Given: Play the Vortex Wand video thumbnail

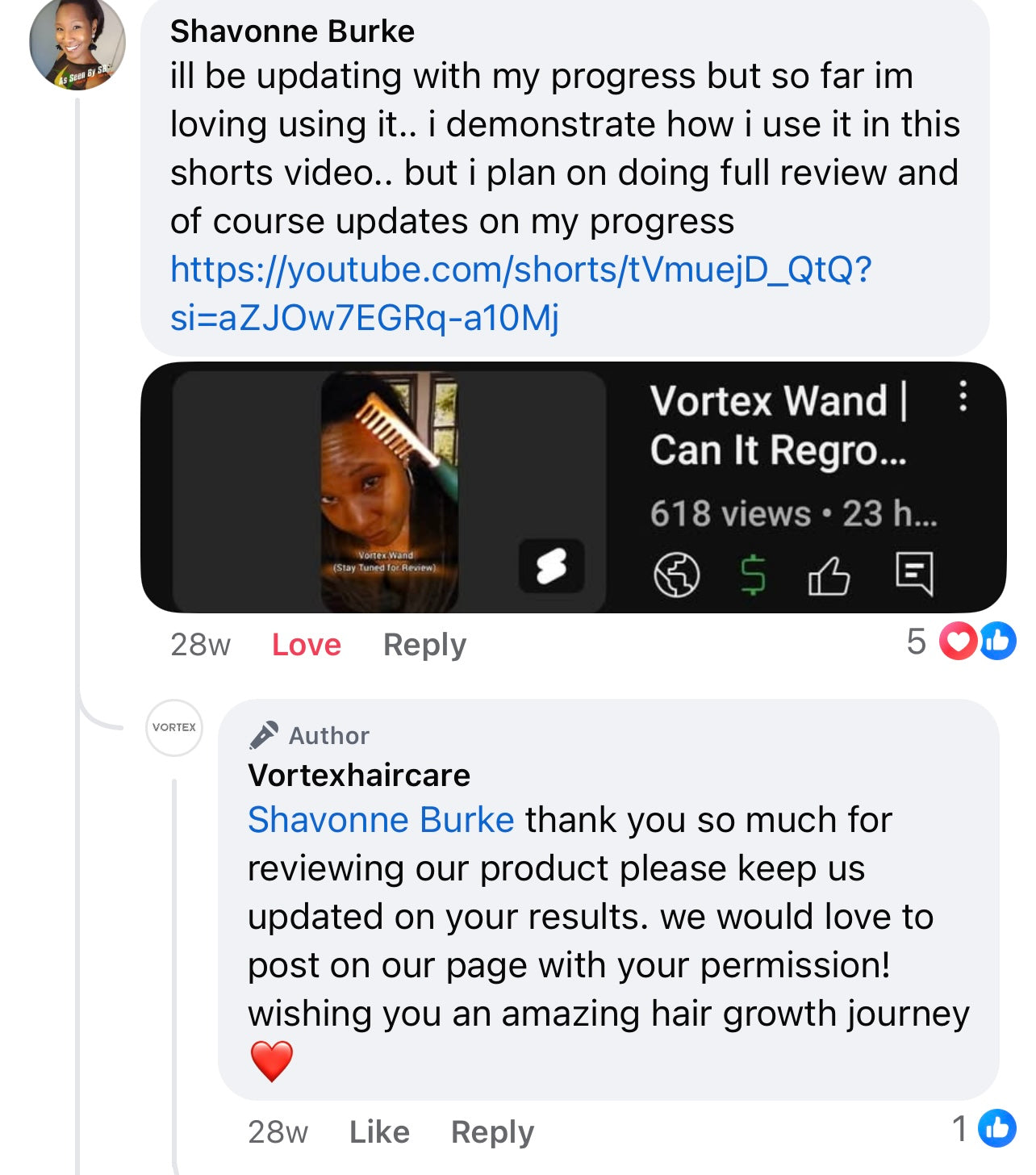Looking at the screenshot, I should pos(389,489).
